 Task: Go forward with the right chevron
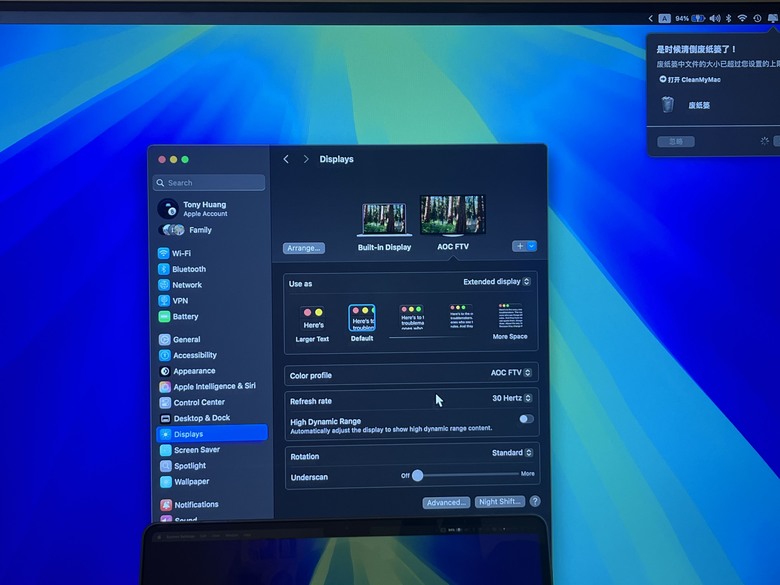(x=305, y=159)
